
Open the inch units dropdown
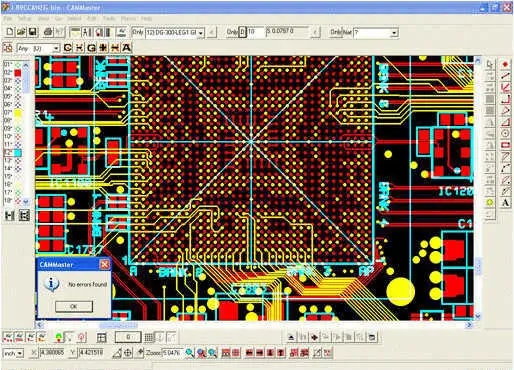pyautogui.click(x=20, y=353)
